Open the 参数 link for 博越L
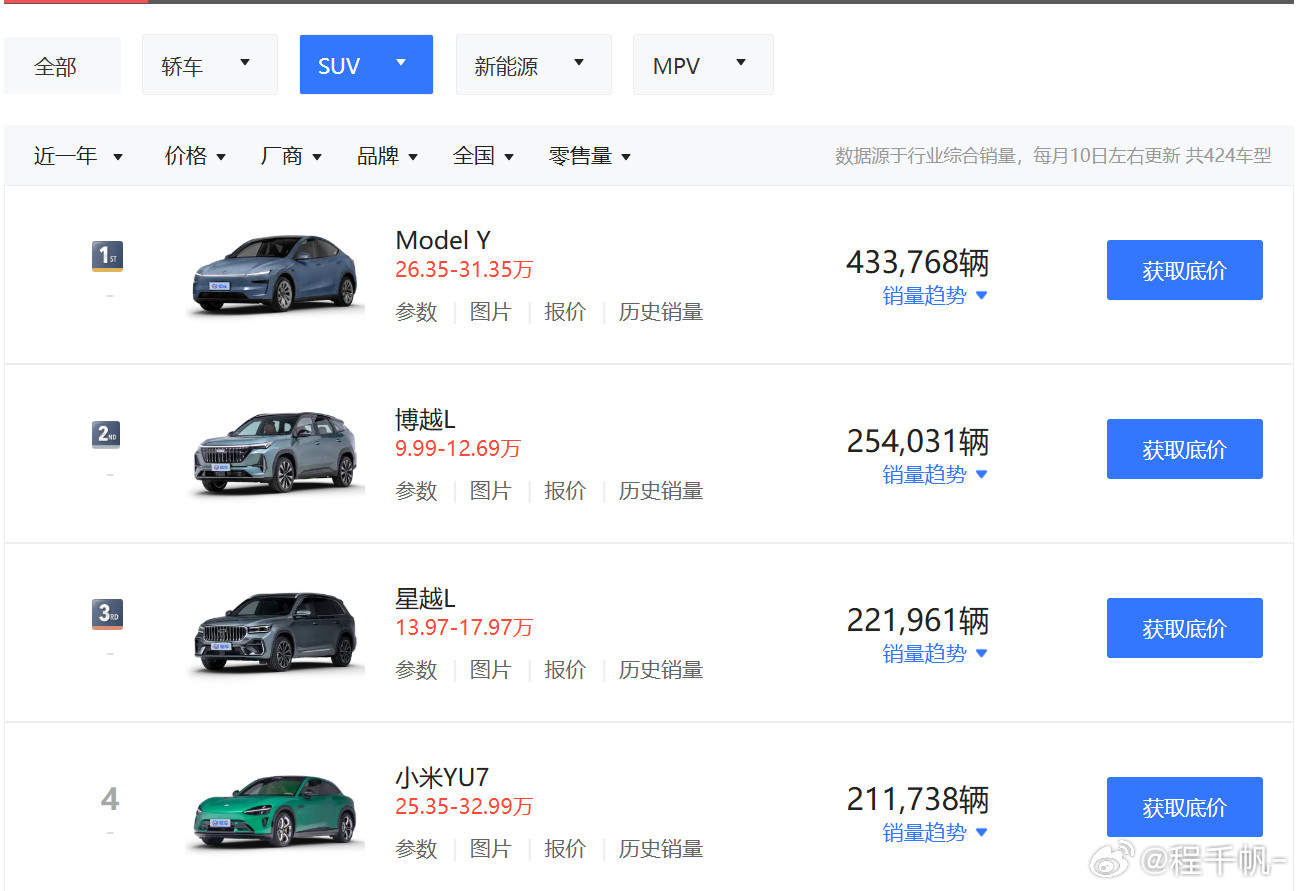This screenshot has height=891, width=1299. pos(416,490)
